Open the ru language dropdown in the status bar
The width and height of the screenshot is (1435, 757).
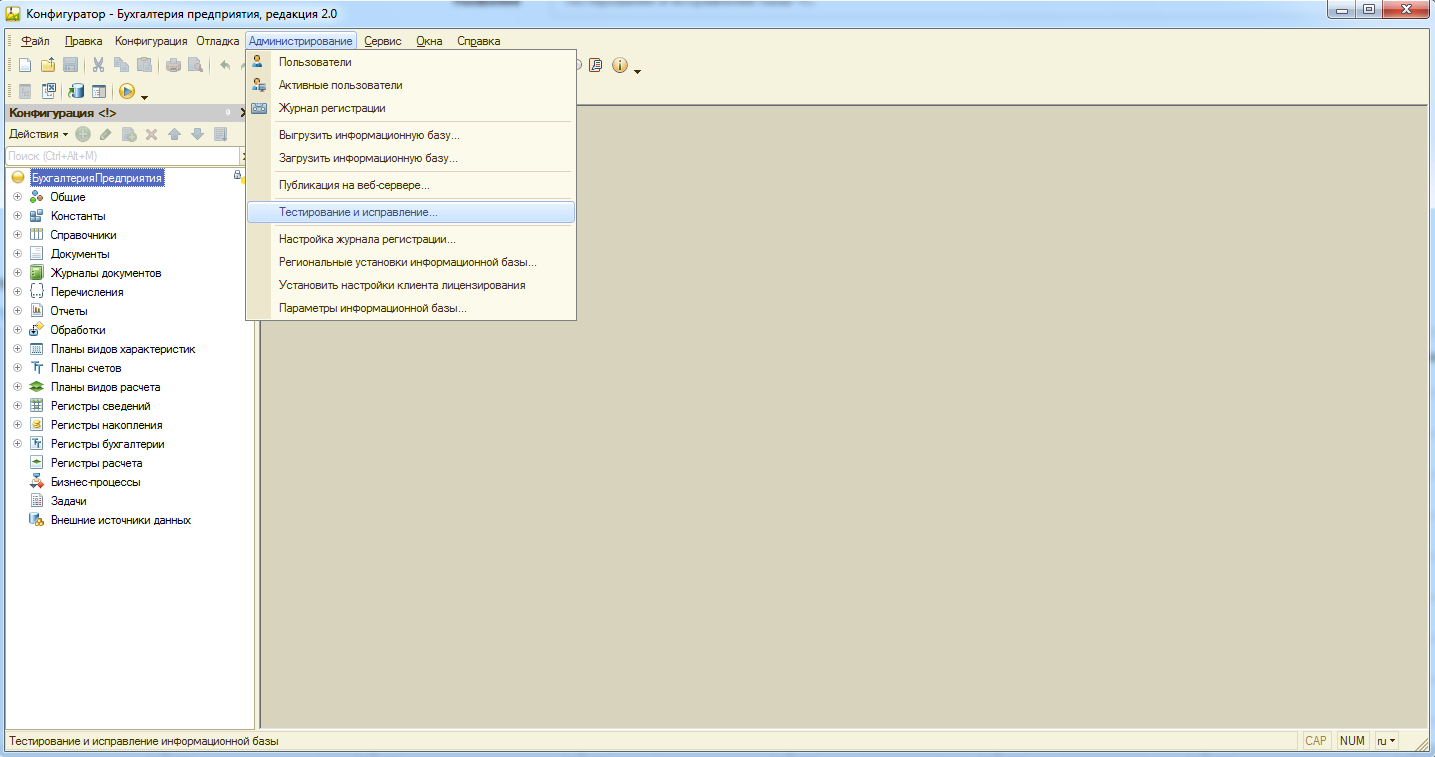[x=1386, y=741]
